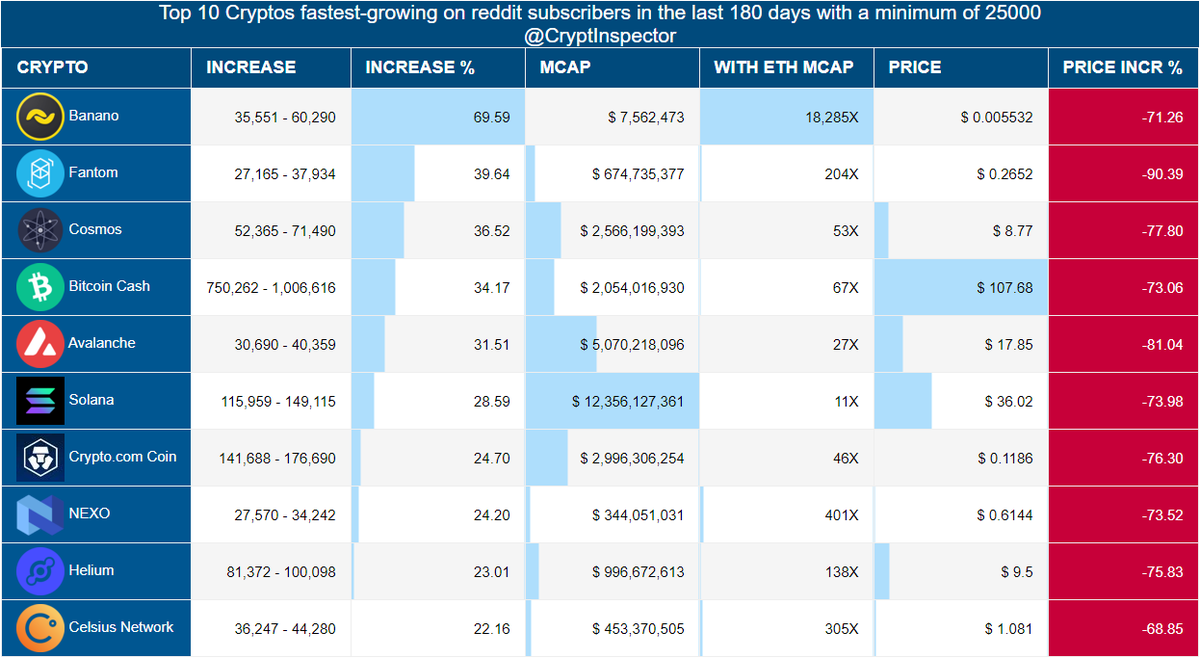Click the Crypto.com Coin name label
The width and height of the screenshot is (1200, 658).
pyautogui.click(x=122, y=458)
